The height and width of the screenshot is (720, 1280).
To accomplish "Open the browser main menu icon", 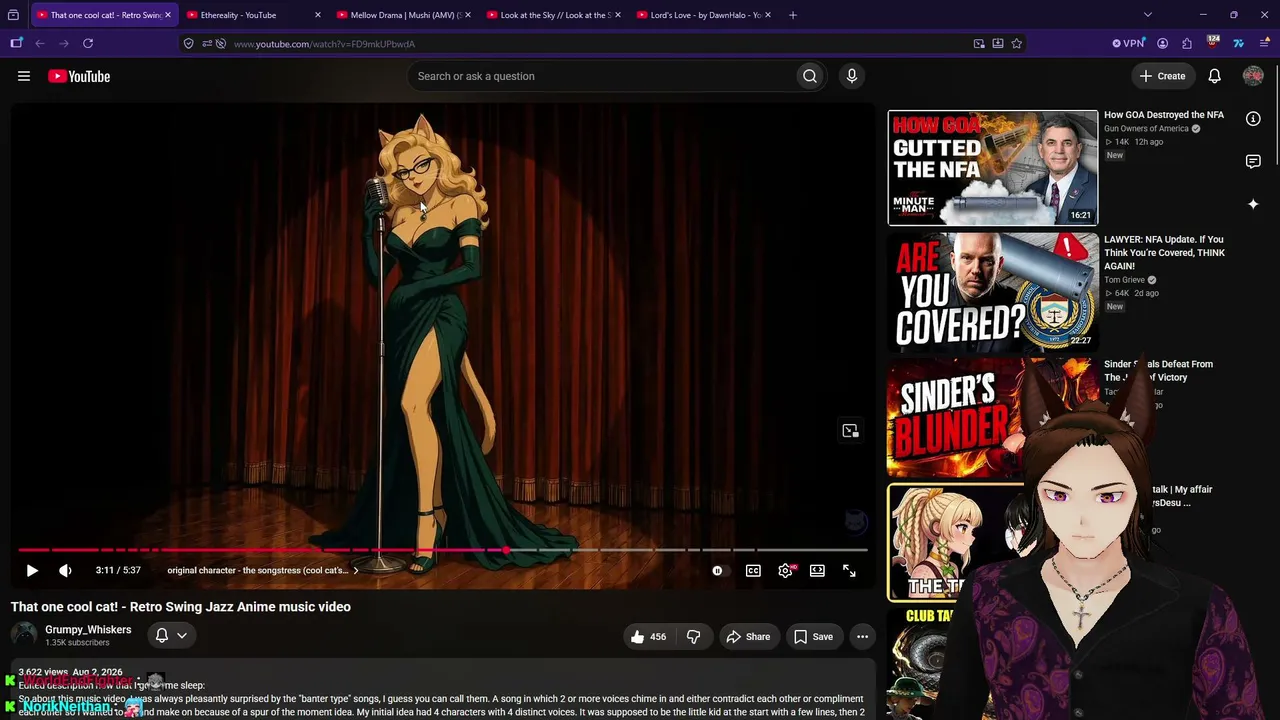I will point(1263,43).
